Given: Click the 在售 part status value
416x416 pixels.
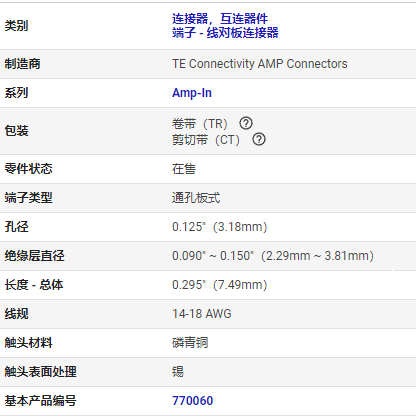Looking at the screenshot, I should point(184,169).
